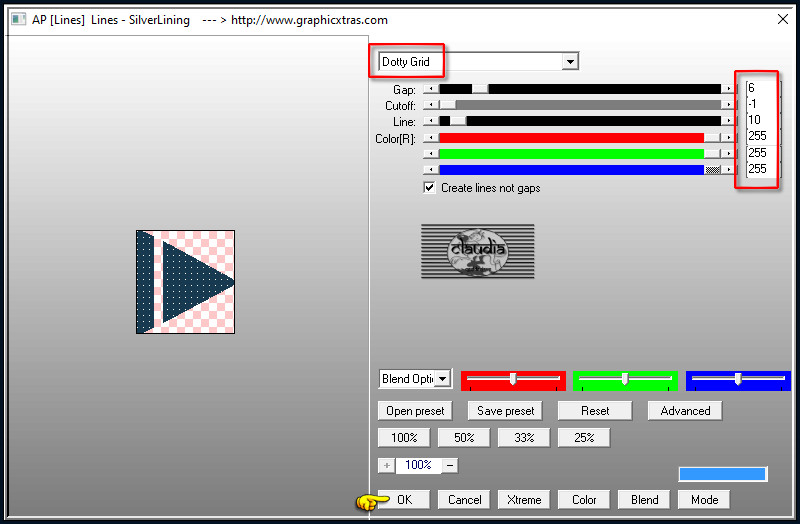
Task: Uncheck Create lines not gaps checkbox
Action: (x=430, y=188)
